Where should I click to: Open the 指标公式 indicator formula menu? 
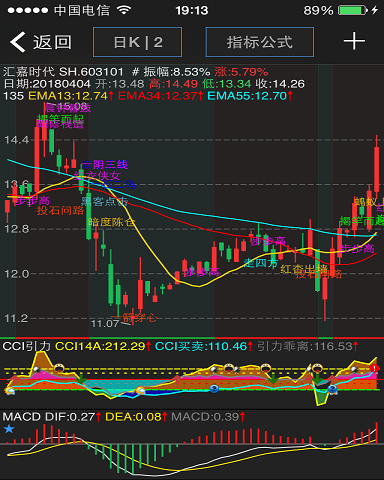point(260,42)
